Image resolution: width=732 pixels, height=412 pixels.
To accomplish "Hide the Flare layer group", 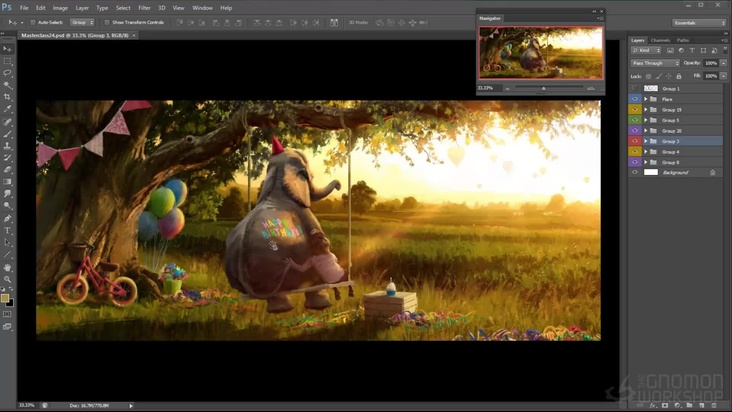I will click(x=635, y=99).
